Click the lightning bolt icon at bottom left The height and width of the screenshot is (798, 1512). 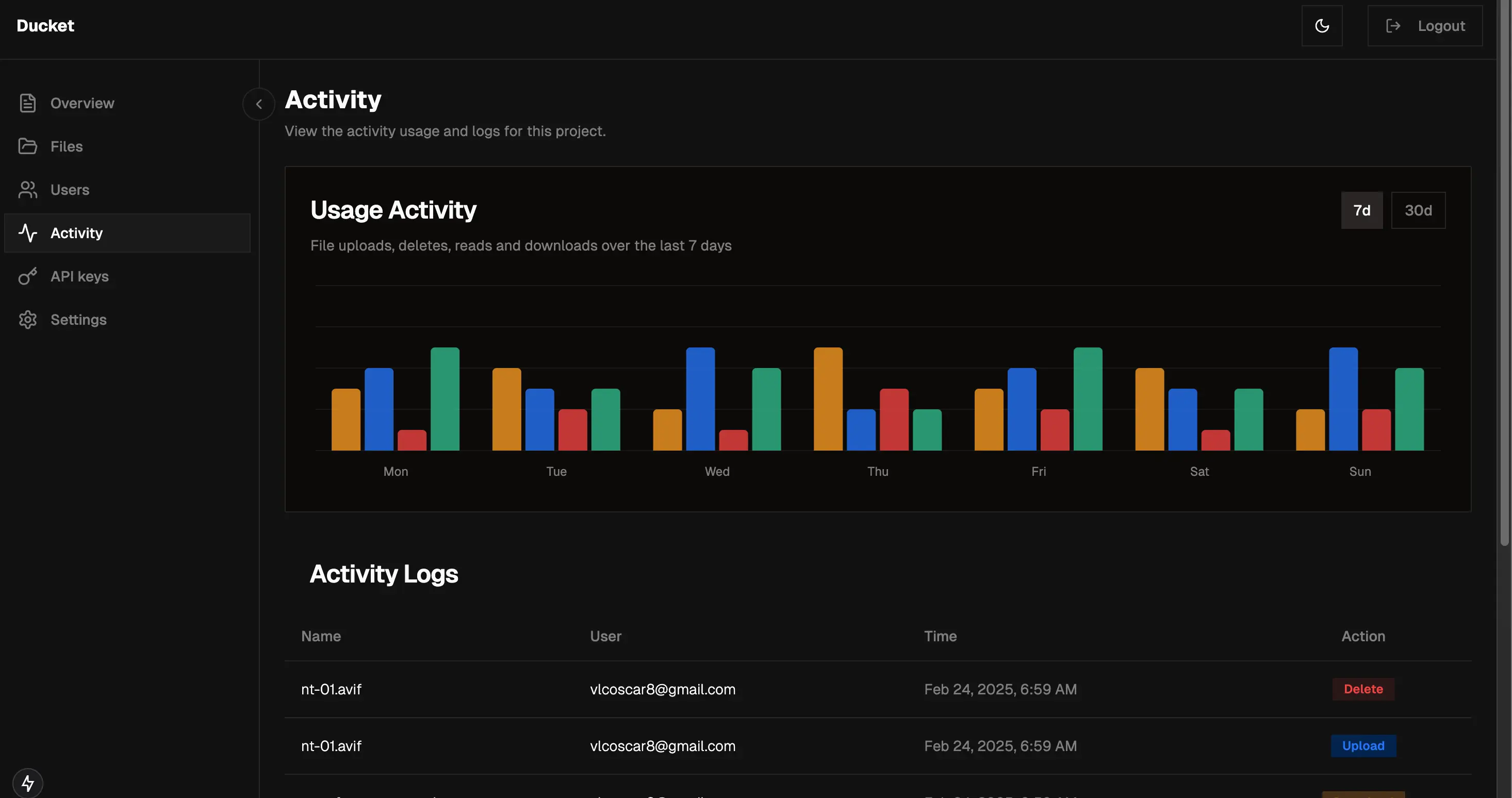point(27,783)
